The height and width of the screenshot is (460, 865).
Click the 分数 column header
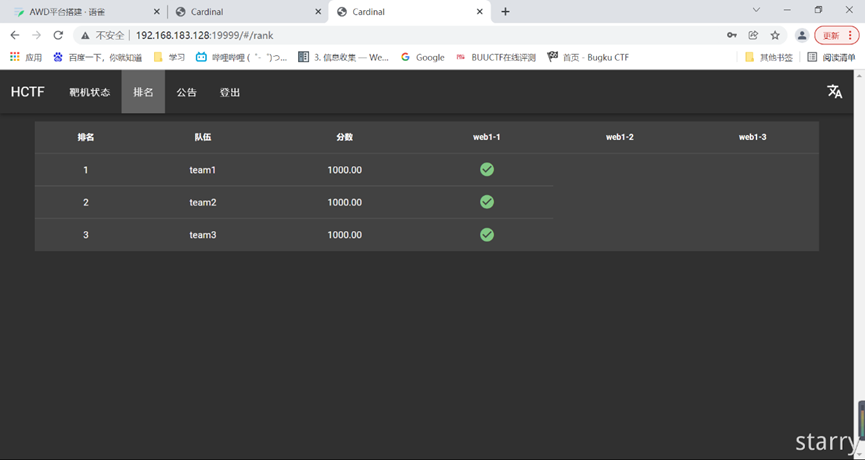(x=345, y=137)
